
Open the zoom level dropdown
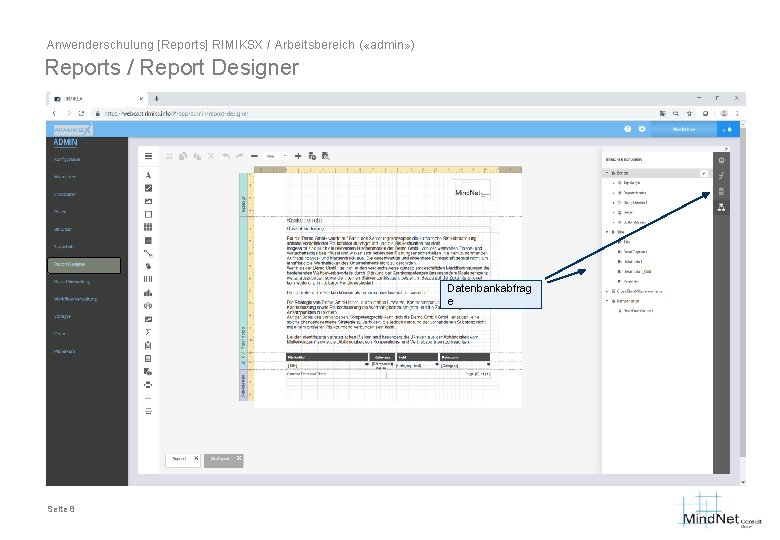276,156
